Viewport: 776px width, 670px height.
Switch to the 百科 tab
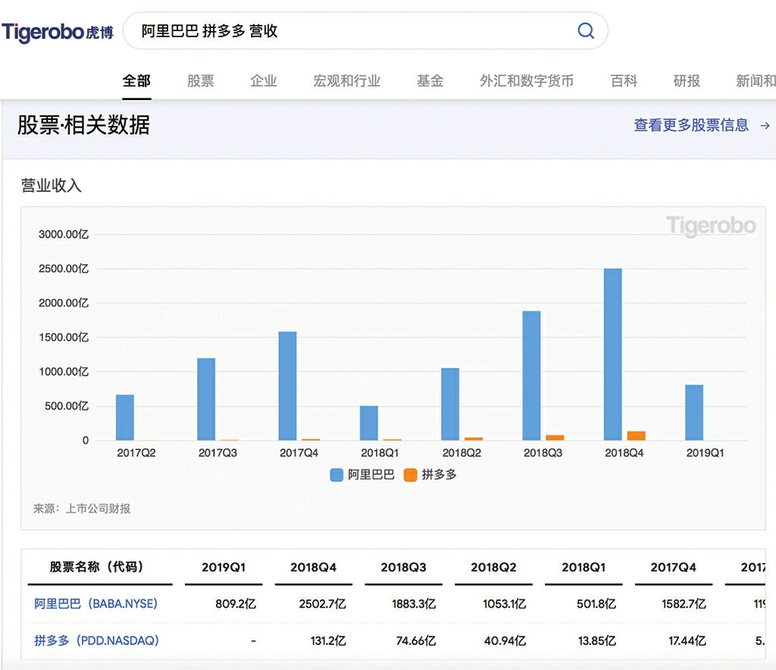click(624, 81)
